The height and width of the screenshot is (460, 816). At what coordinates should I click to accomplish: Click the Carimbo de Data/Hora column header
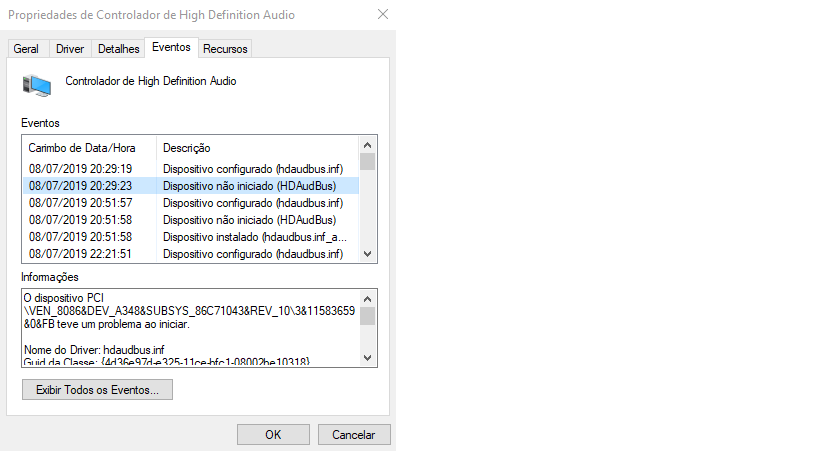89,148
